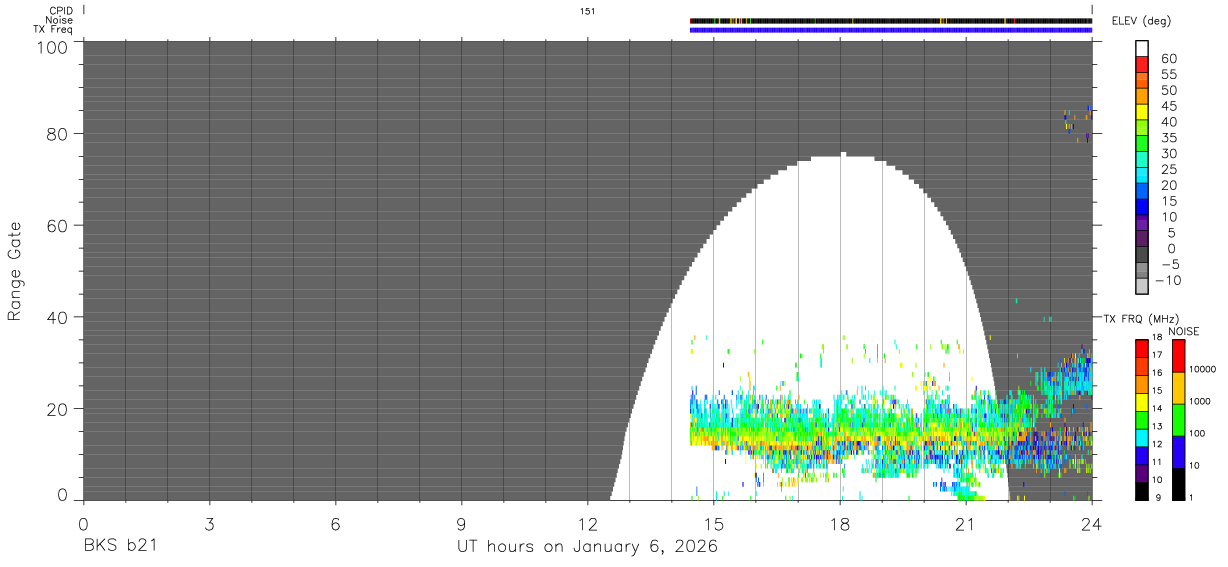Click the CPID value '151'

coord(588,11)
